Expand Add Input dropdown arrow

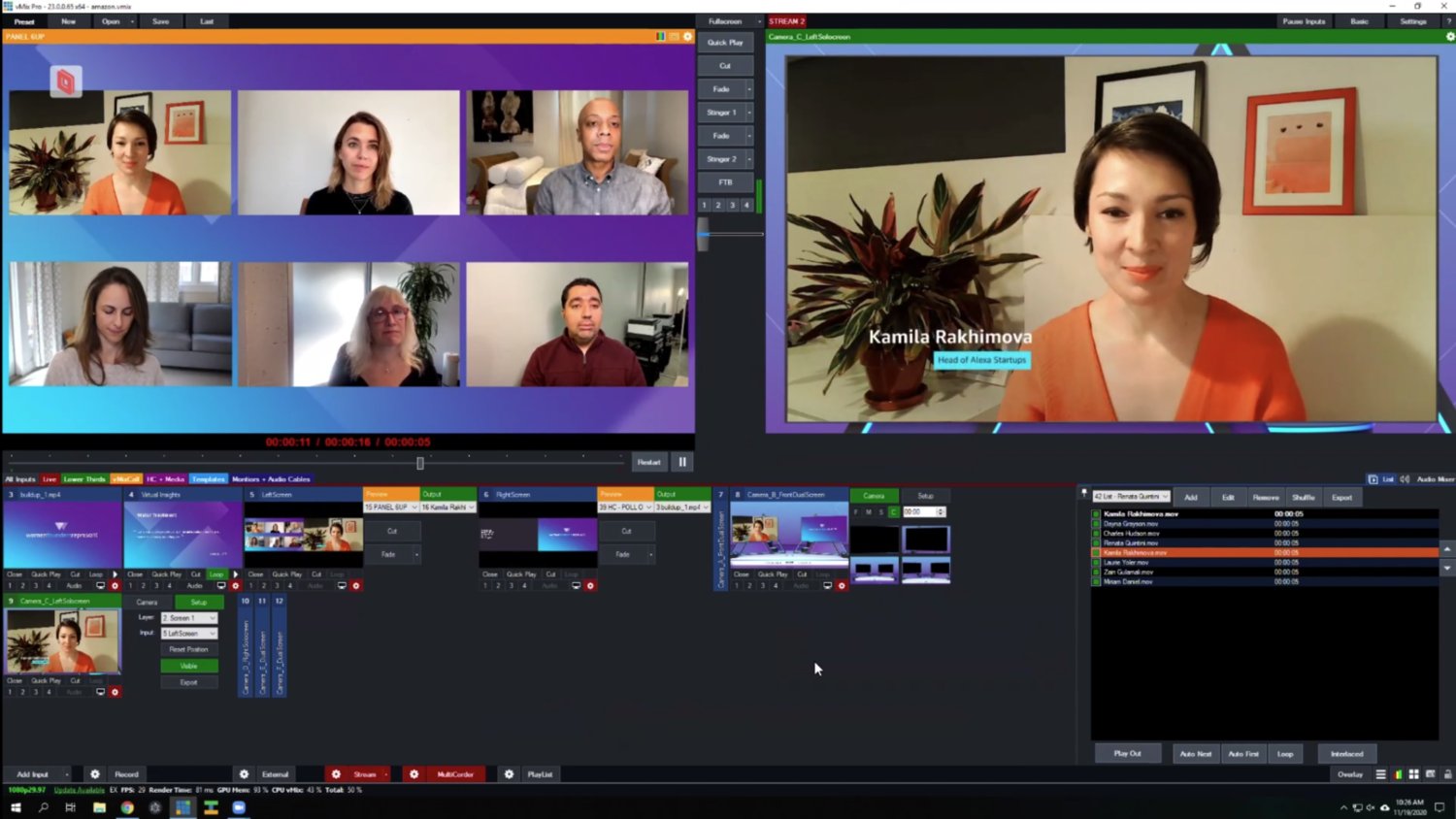[66, 774]
